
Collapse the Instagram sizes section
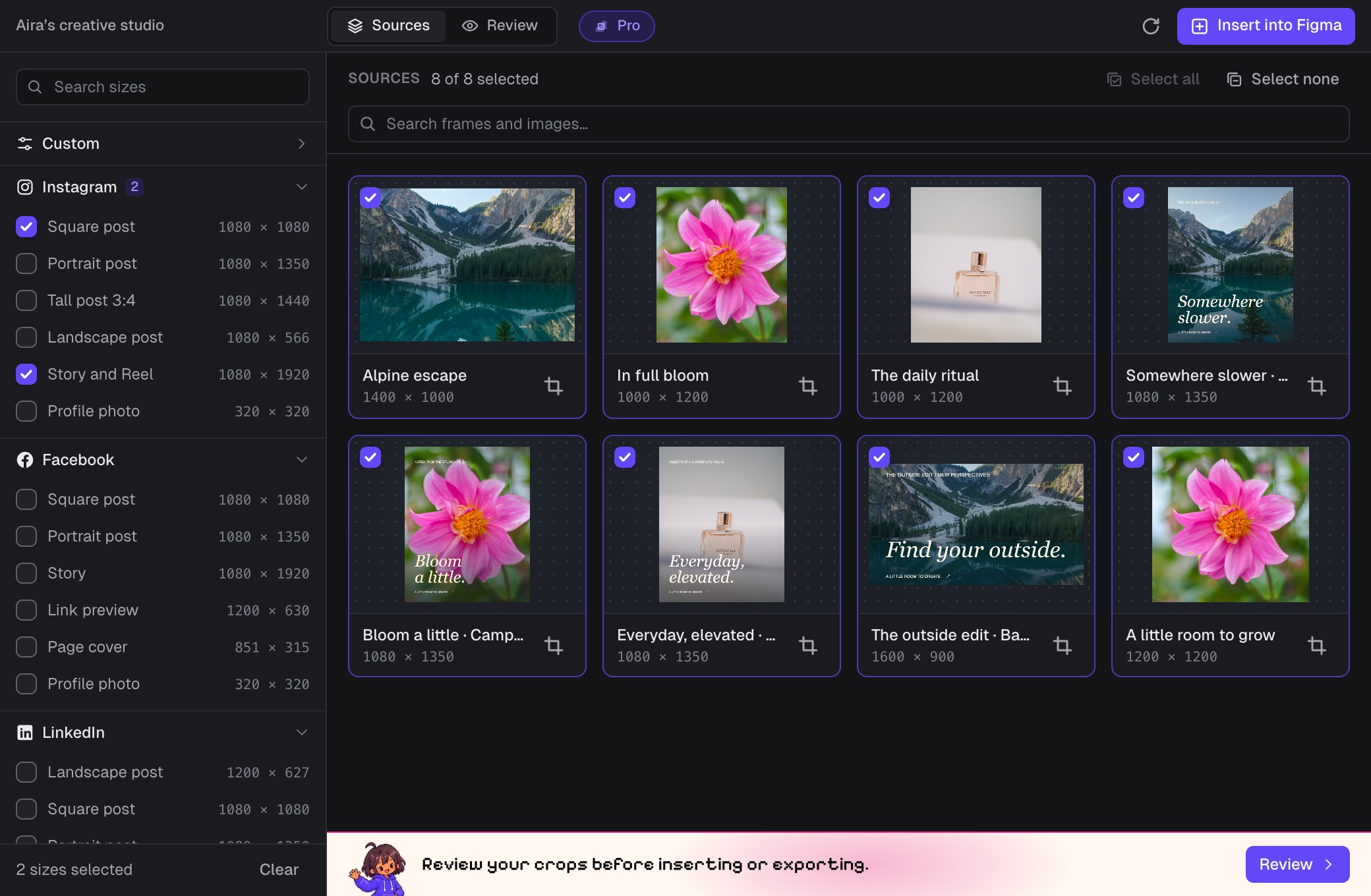(x=163, y=187)
